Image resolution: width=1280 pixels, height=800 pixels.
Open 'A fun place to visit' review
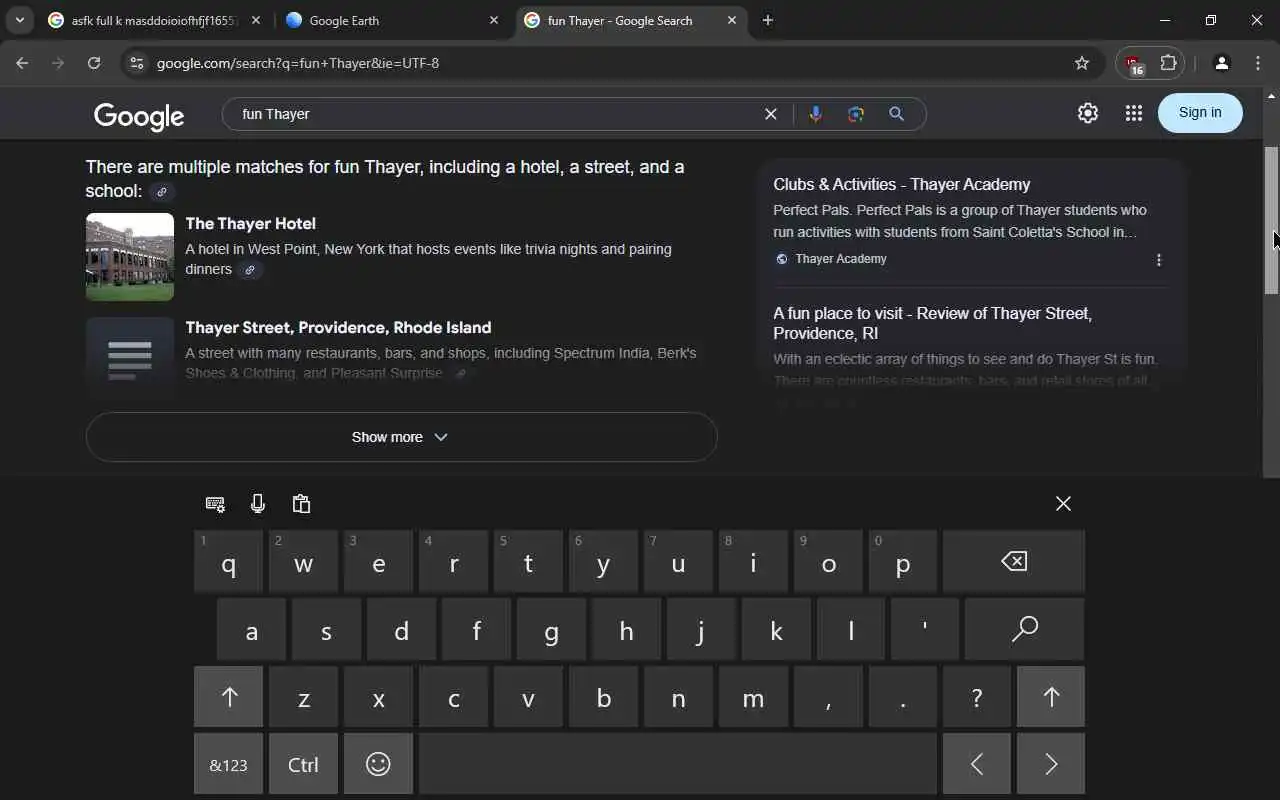click(932, 323)
